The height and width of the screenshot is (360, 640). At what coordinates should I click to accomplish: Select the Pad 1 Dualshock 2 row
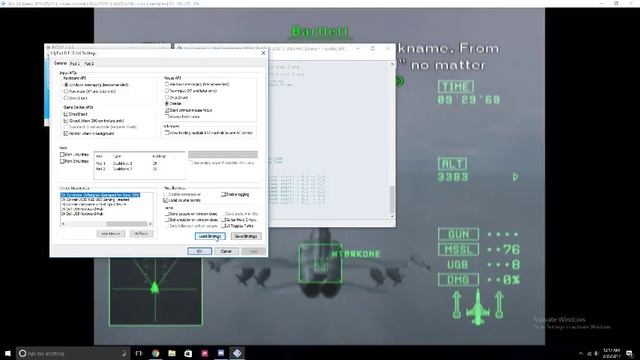[x=139, y=163]
